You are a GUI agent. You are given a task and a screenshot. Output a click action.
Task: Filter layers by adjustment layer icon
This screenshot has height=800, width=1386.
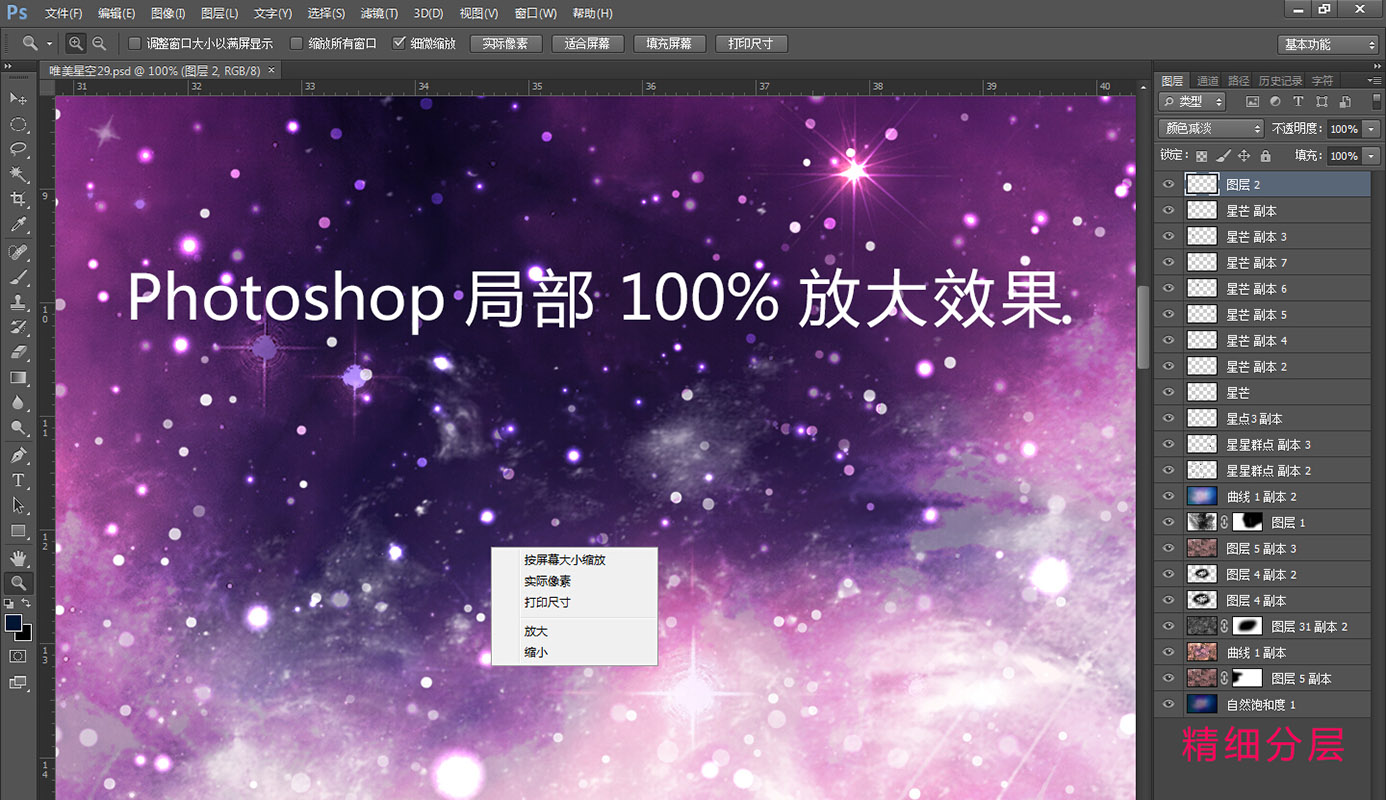pos(1275,102)
